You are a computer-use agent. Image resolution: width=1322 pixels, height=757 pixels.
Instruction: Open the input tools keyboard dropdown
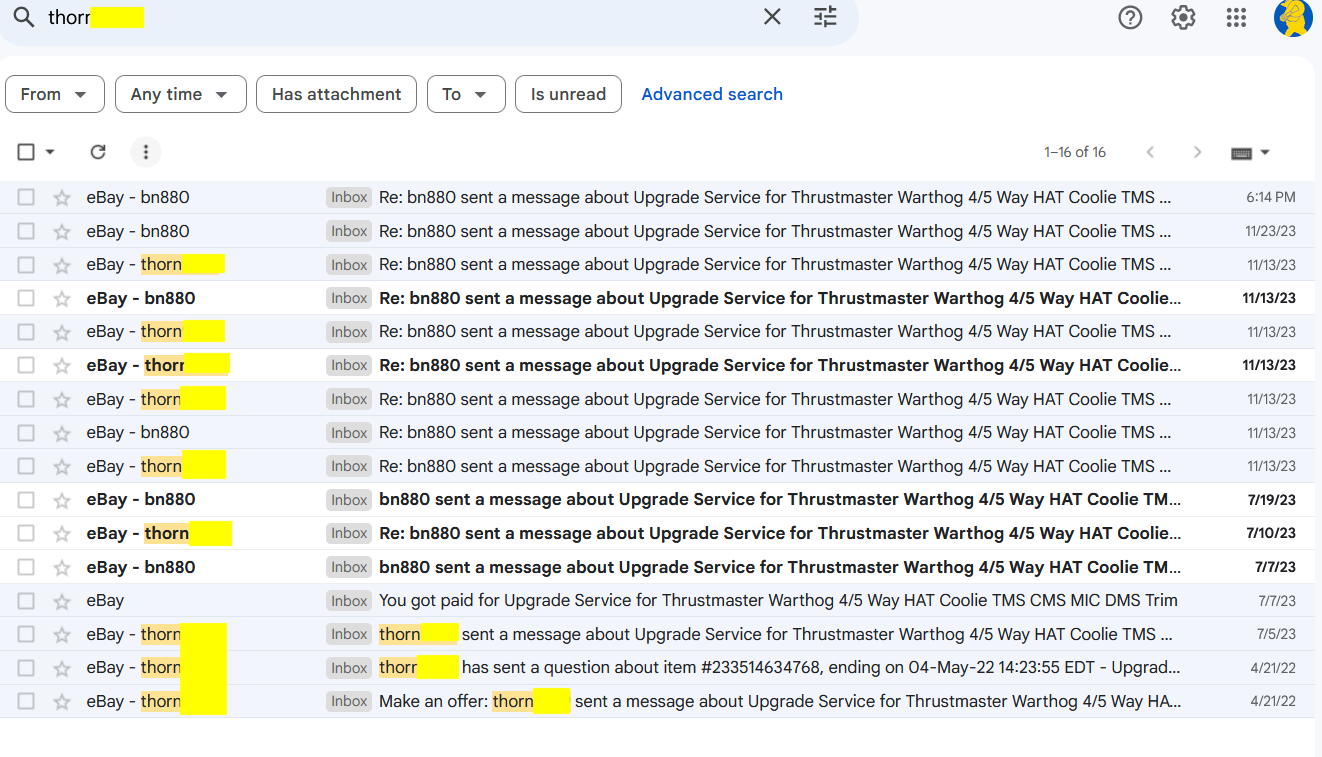coord(1250,152)
